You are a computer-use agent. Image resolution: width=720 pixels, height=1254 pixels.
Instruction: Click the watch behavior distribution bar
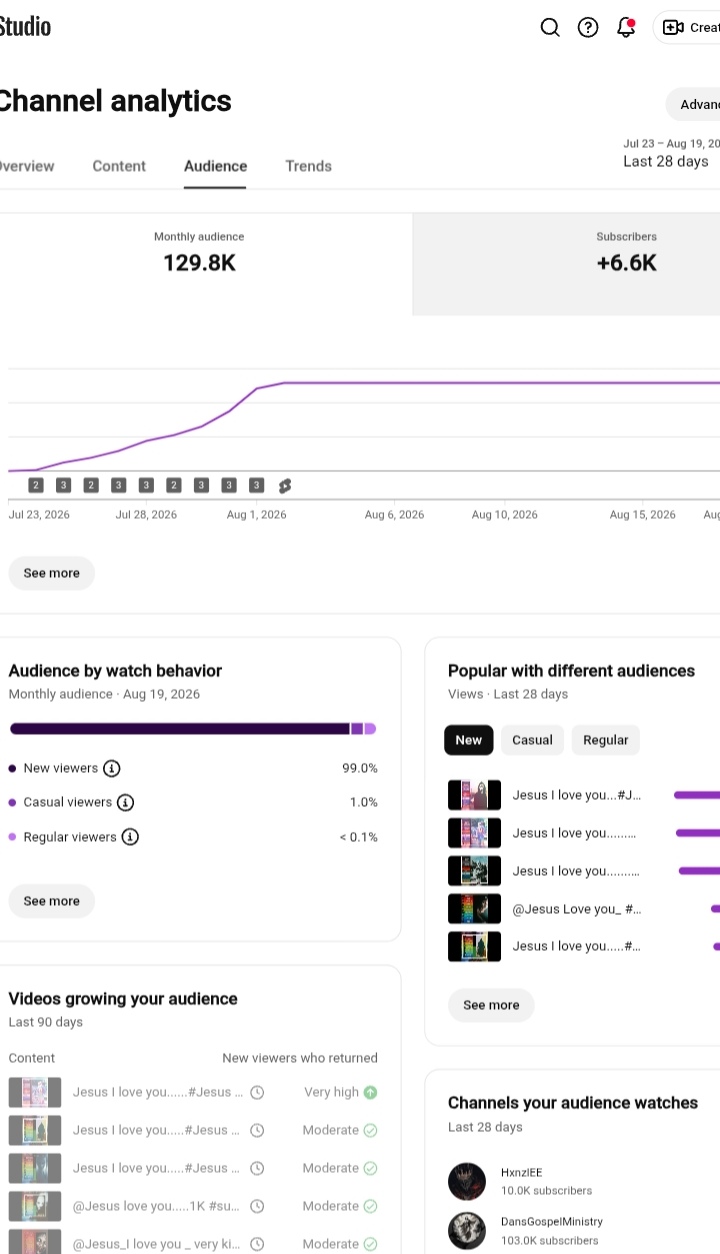click(193, 729)
